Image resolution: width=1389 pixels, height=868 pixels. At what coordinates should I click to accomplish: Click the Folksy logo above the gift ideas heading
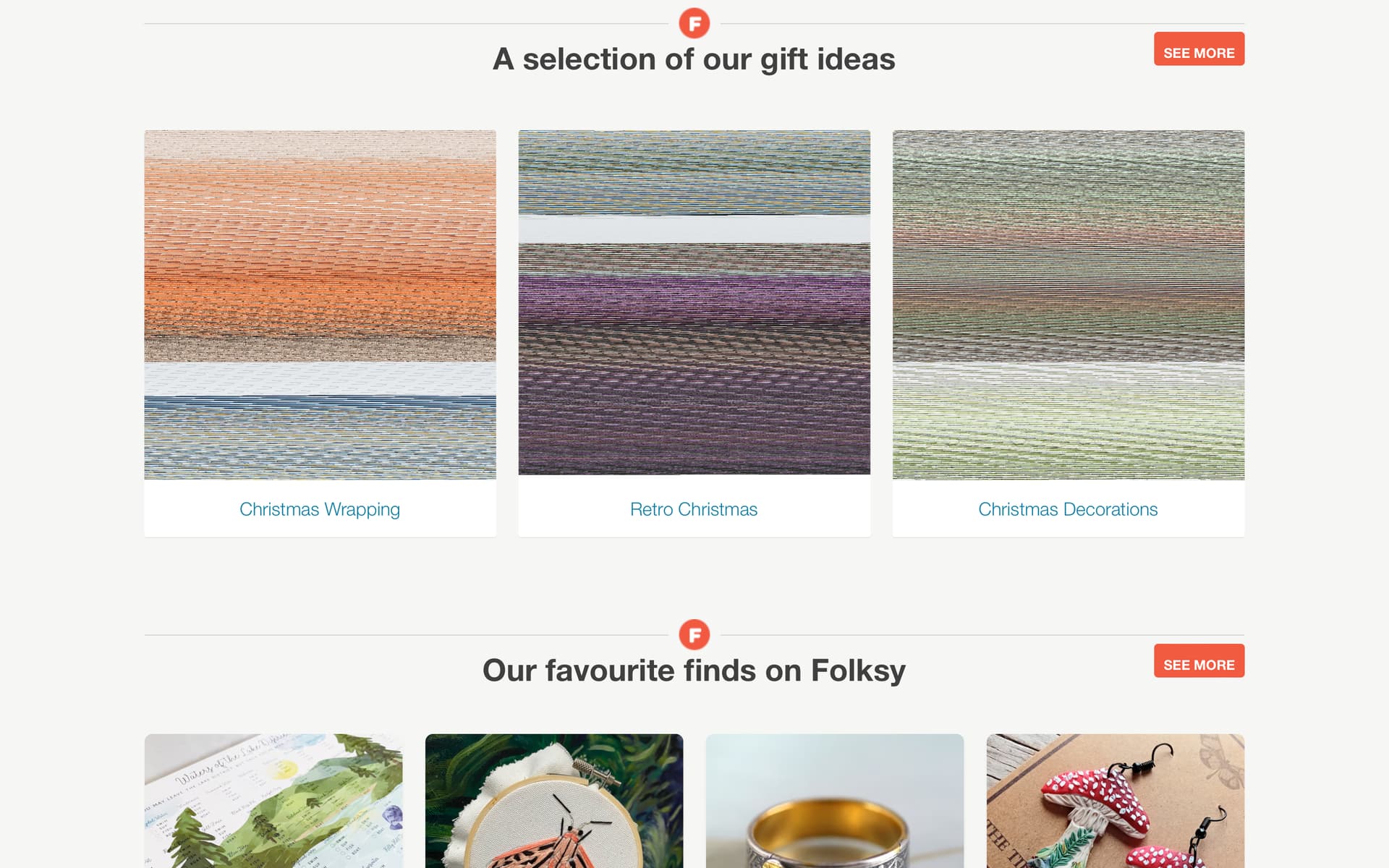click(694, 23)
